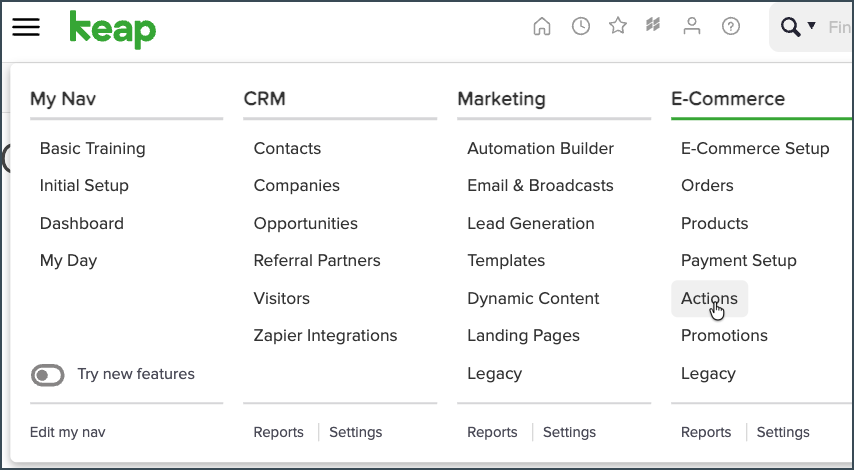Open Promotions
Screen dimensions: 854x470
(x=724, y=335)
